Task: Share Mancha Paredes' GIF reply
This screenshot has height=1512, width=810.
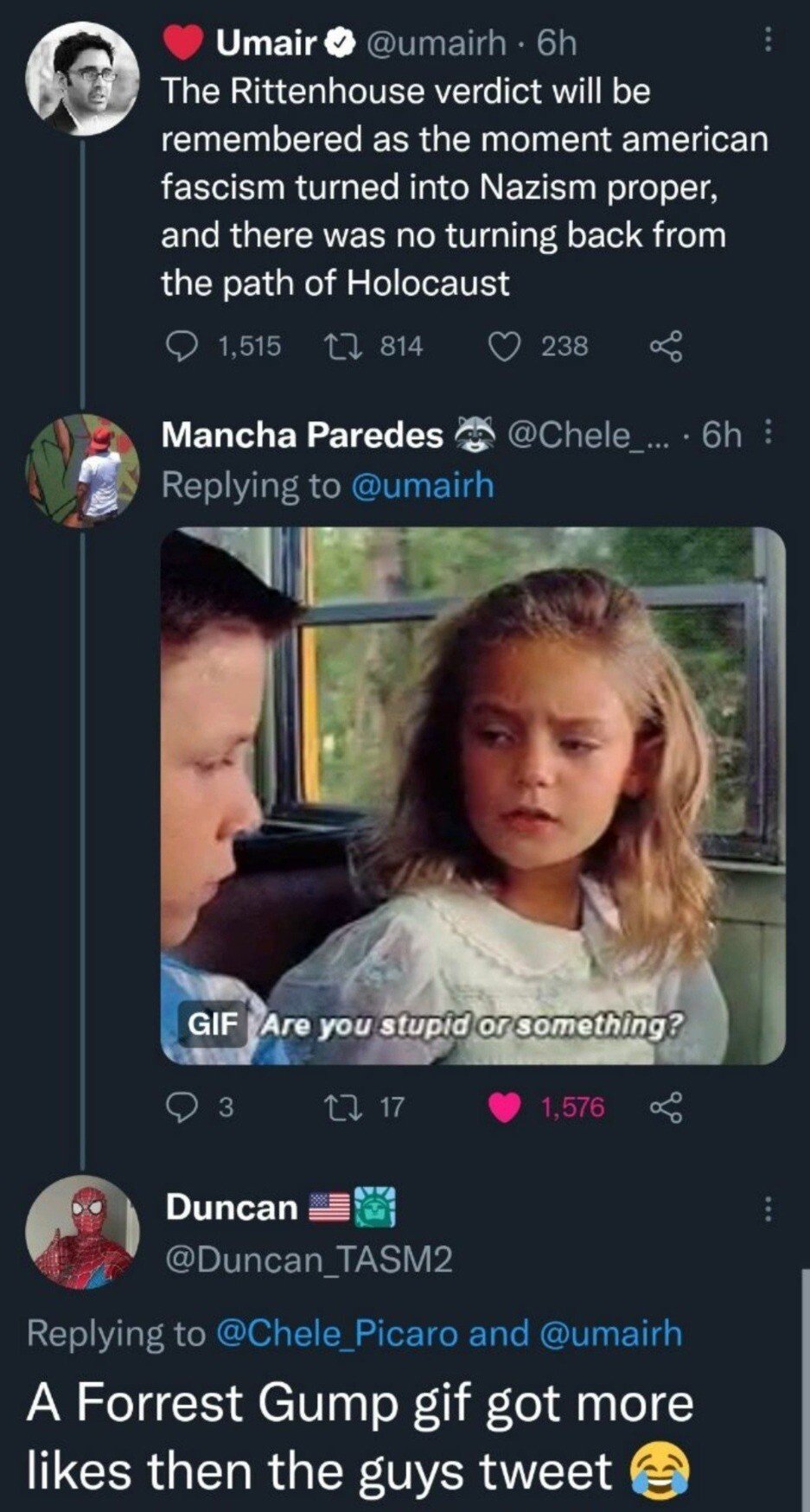Action: pos(666,1107)
